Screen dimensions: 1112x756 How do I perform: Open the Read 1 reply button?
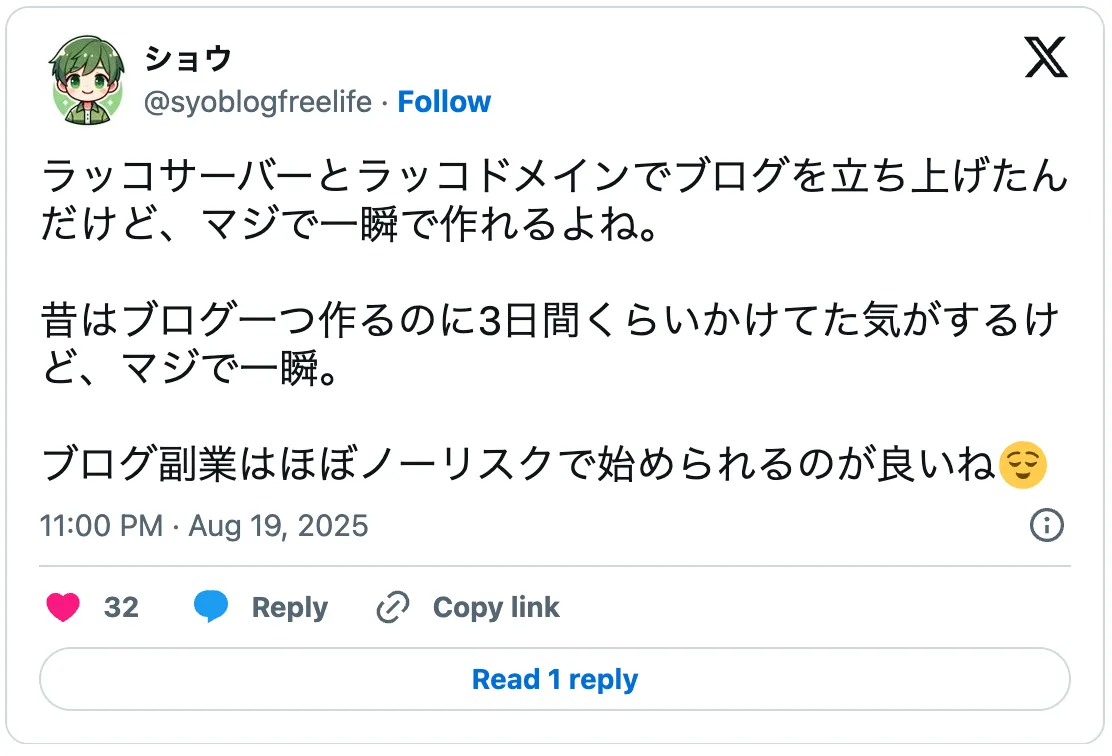coord(554,679)
